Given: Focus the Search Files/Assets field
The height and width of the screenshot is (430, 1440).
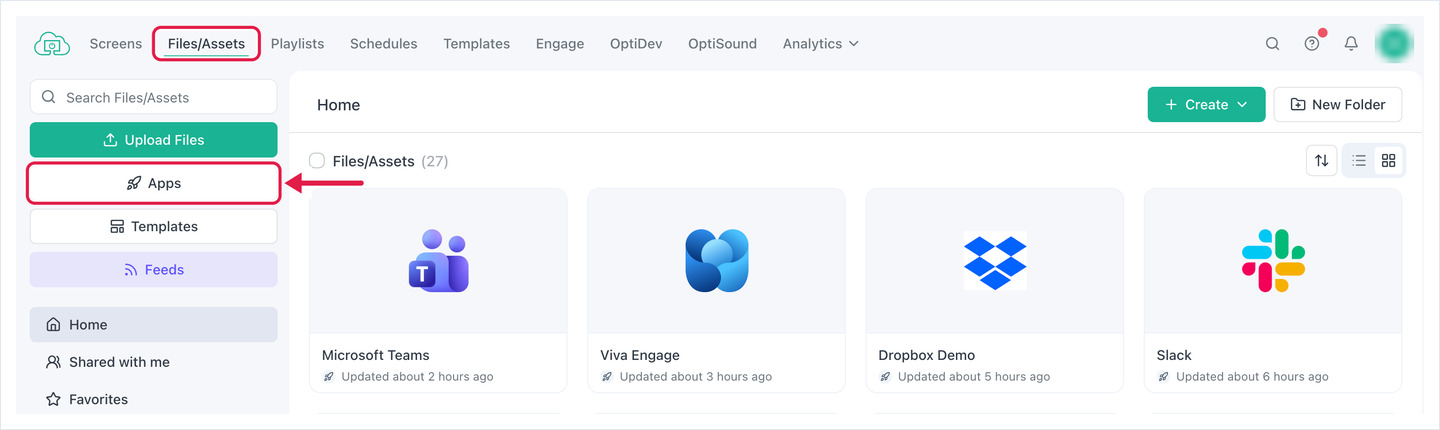Looking at the screenshot, I should [153, 97].
